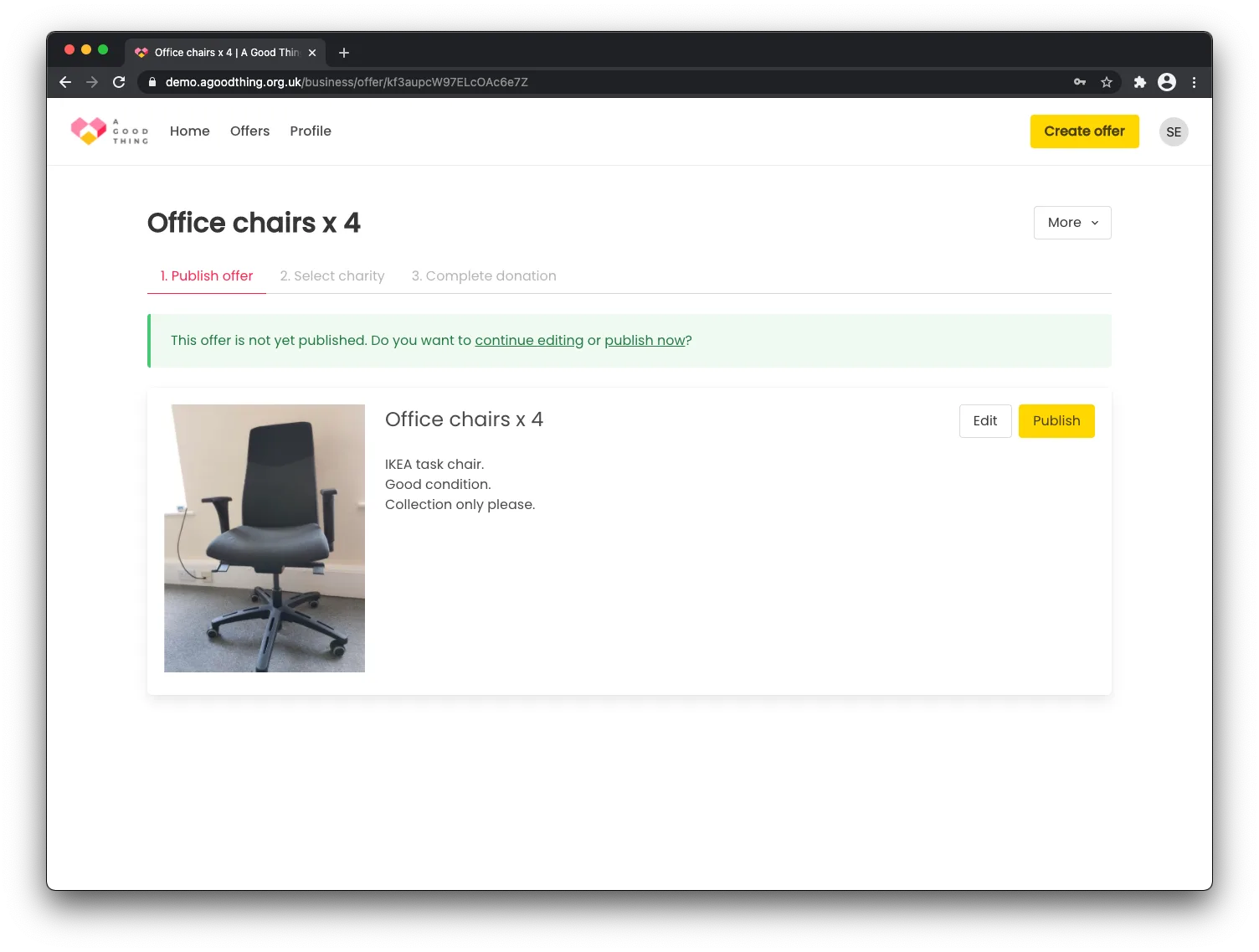Switch to the Select charity step tab
This screenshot has width=1259, height=952.
pos(332,275)
